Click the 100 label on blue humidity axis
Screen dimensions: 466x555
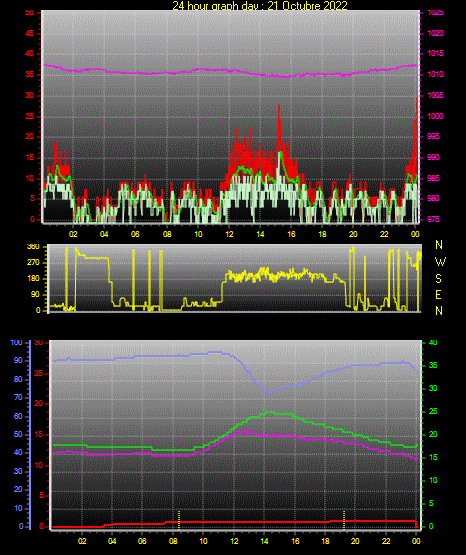[17, 343]
